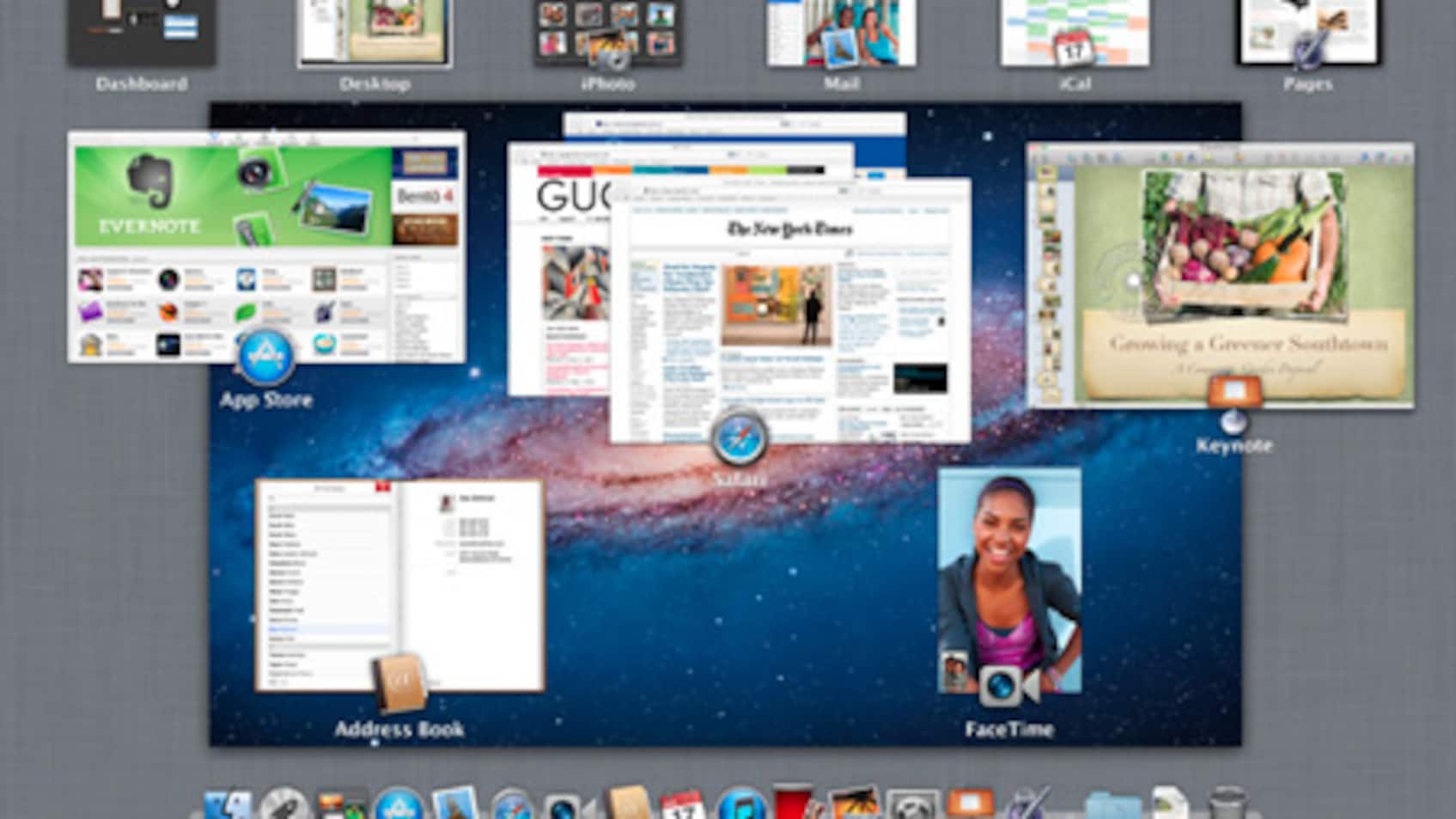Launch Safari compass icon in Dock
This screenshot has height=819, width=1456.
coord(513,804)
